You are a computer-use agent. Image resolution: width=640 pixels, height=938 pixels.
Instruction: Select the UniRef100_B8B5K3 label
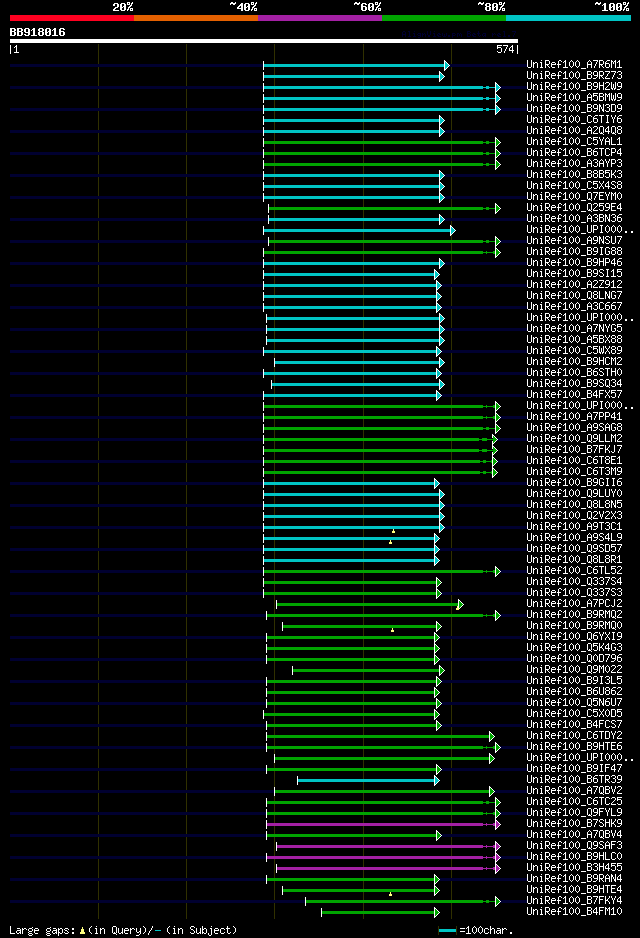574,175
